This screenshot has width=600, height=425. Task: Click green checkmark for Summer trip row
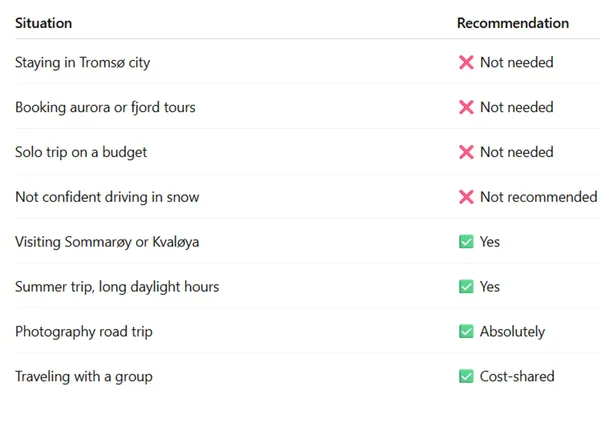[466, 287]
